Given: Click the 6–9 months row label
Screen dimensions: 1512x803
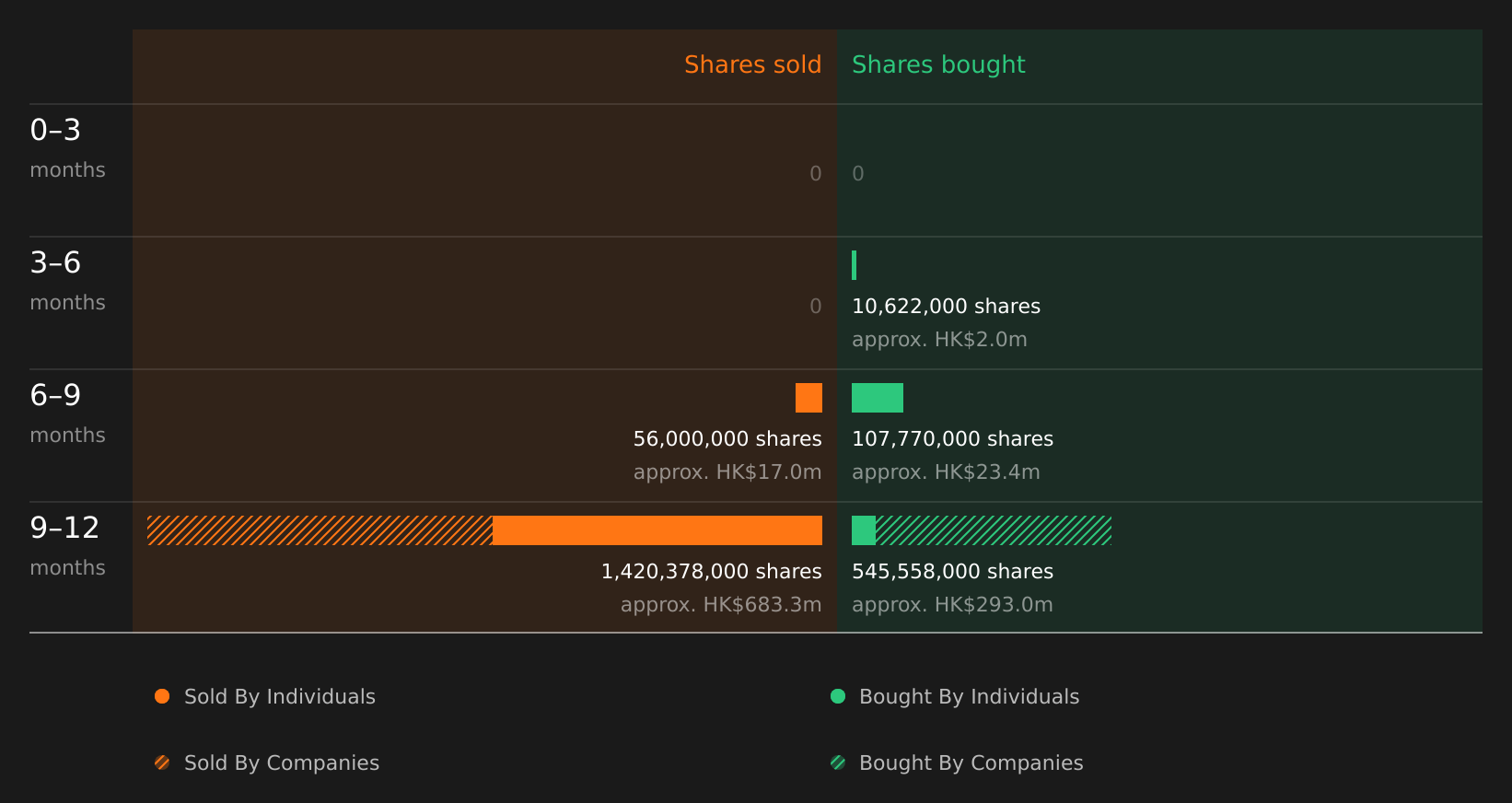Looking at the screenshot, I should (67, 413).
